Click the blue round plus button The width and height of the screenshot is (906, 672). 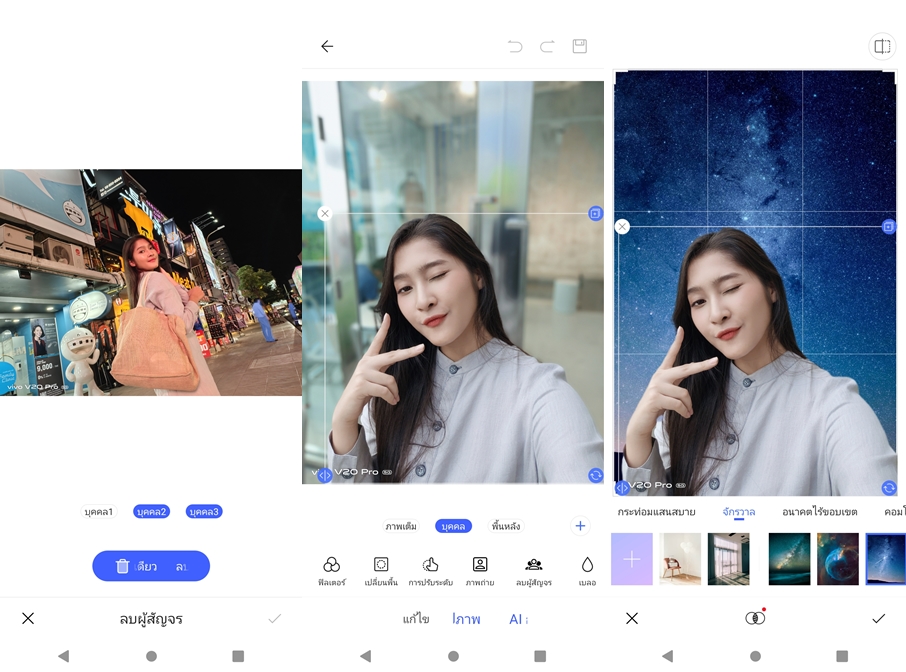[580, 526]
